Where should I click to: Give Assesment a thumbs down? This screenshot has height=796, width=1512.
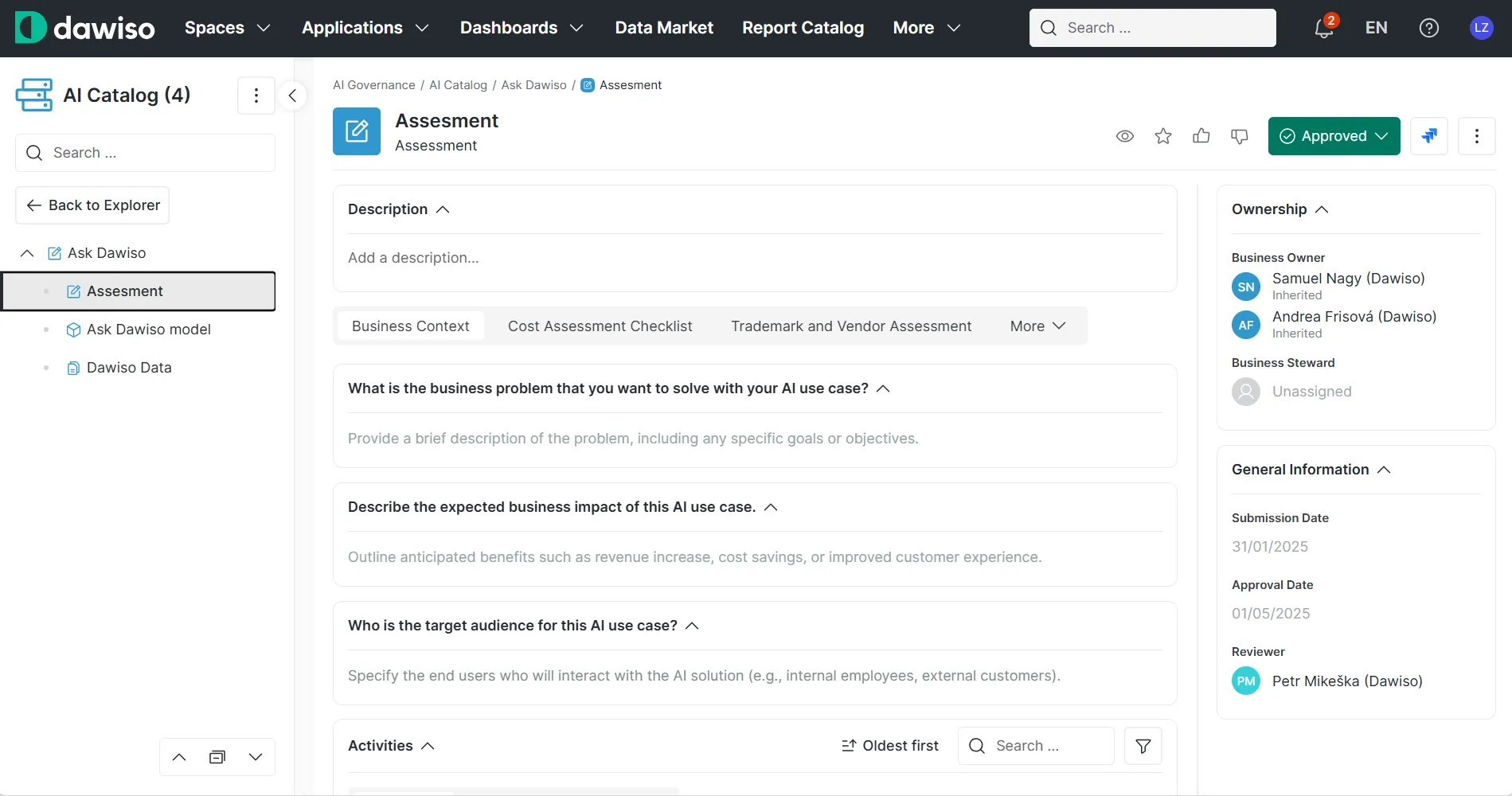coord(1240,136)
